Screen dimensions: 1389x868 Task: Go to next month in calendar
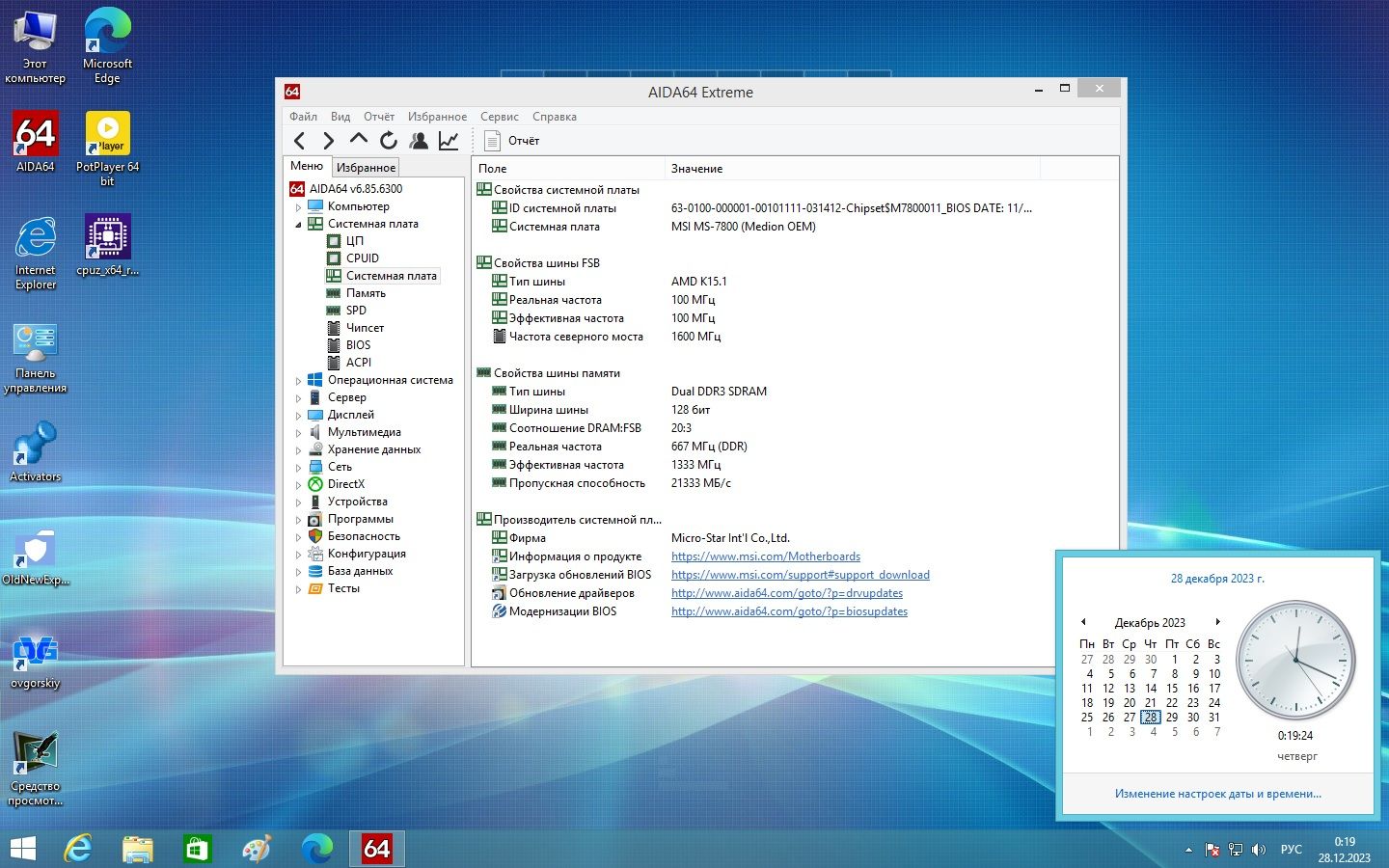(1218, 622)
